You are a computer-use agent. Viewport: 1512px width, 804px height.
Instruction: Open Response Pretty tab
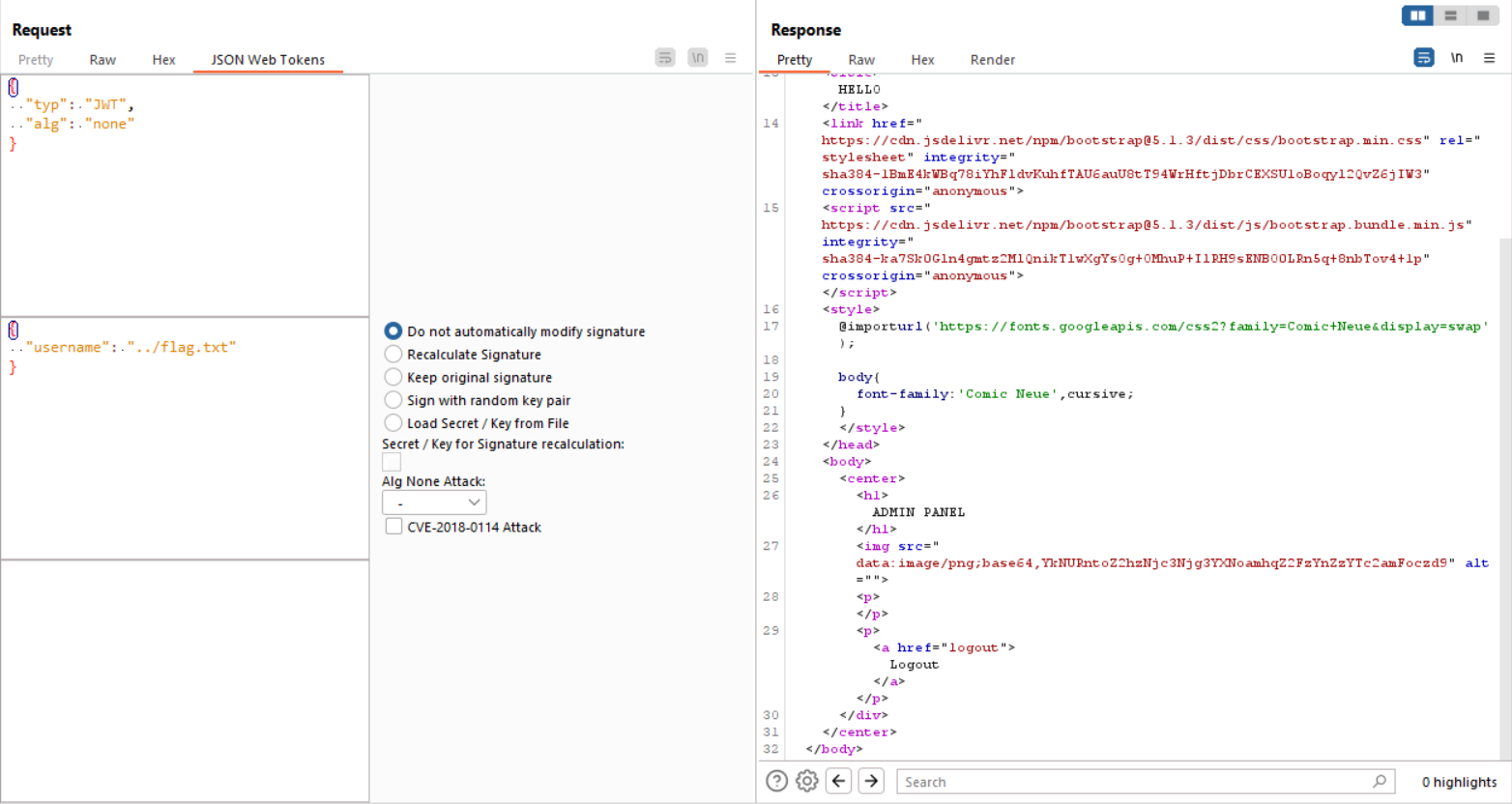tap(795, 60)
